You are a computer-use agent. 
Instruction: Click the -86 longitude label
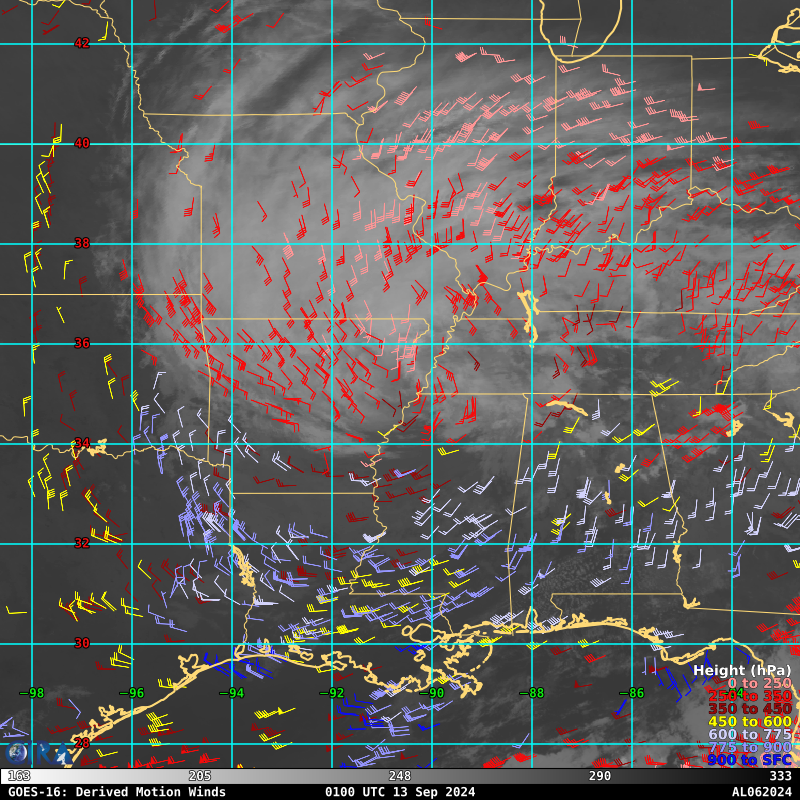tap(632, 693)
